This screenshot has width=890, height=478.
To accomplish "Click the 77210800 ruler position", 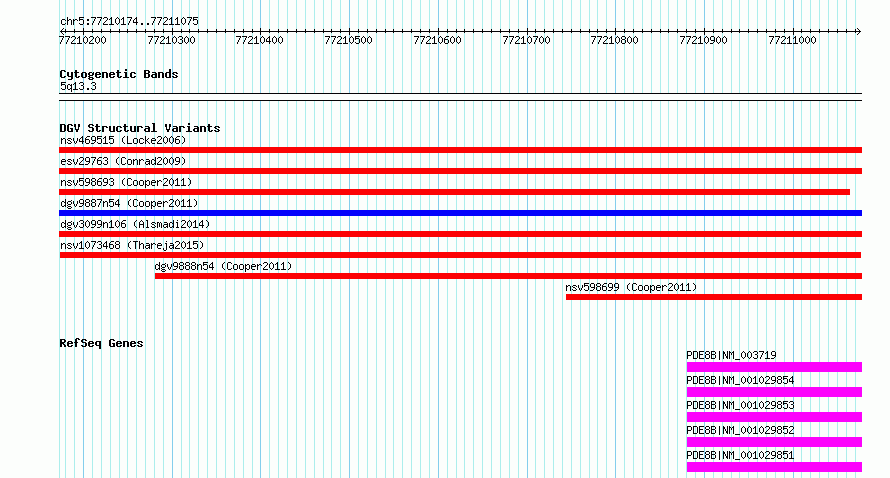I will (x=615, y=40).
